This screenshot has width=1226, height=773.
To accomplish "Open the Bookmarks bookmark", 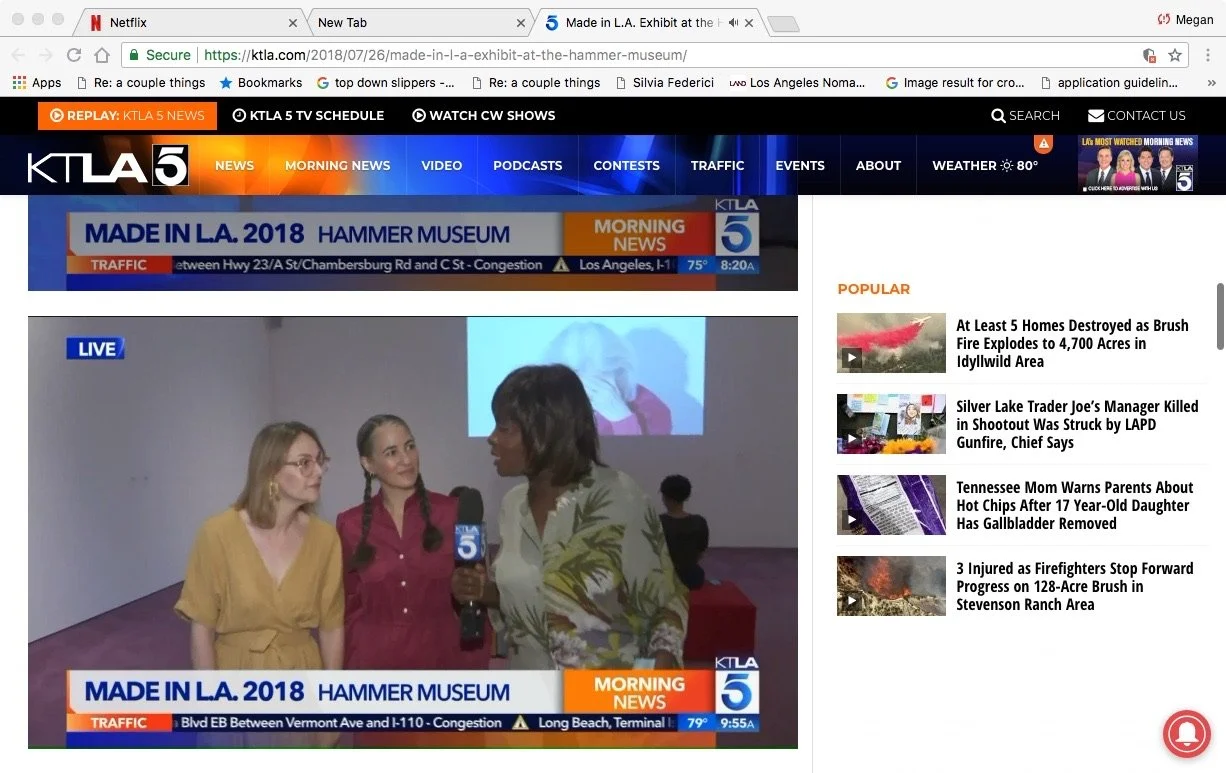I will (261, 83).
